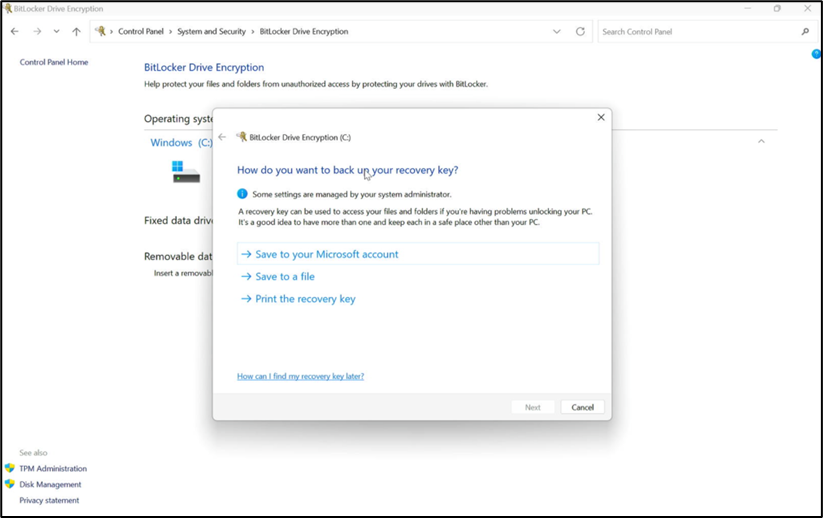
Task: Click the BitLocker icon in wizard title
Action: pyautogui.click(x=241, y=137)
